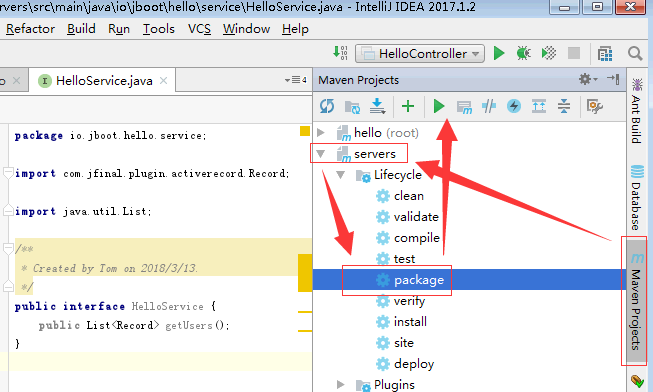This screenshot has width=653, height=392.
Task: Expand the Plugins folder
Action: (341, 385)
